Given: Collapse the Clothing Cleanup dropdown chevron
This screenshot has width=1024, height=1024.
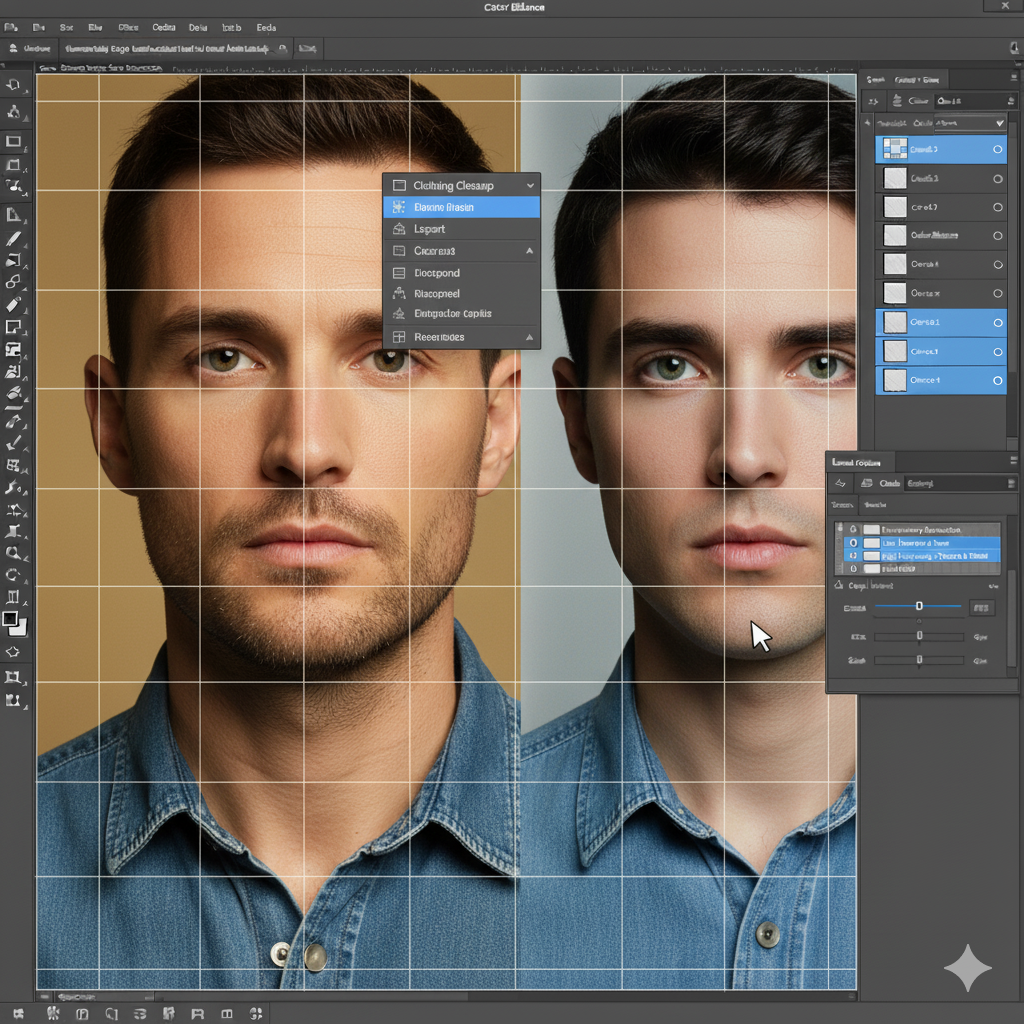Looking at the screenshot, I should [530, 186].
